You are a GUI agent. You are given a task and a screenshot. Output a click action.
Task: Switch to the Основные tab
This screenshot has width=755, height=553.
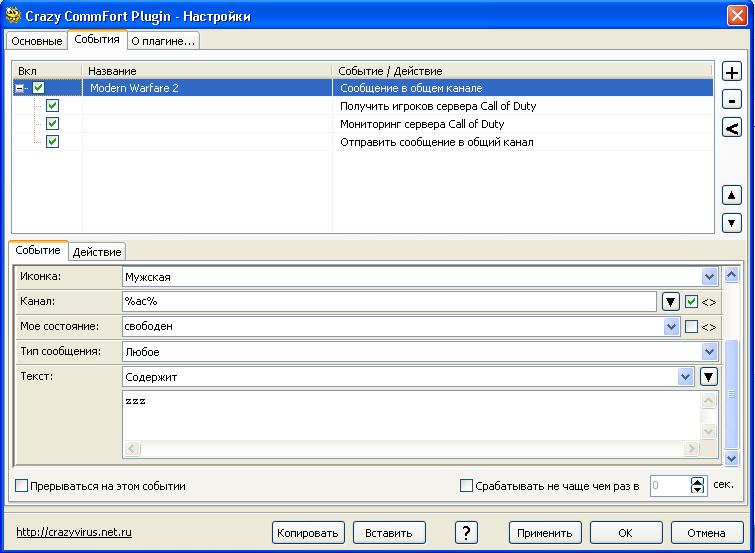point(37,41)
